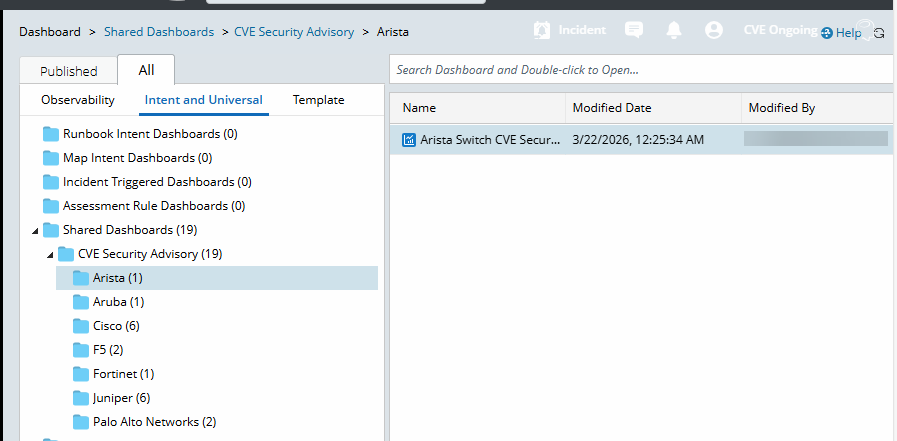Select the Arista Switch CVE Secur... row name

pyautogui.click(x=490, y=140)
